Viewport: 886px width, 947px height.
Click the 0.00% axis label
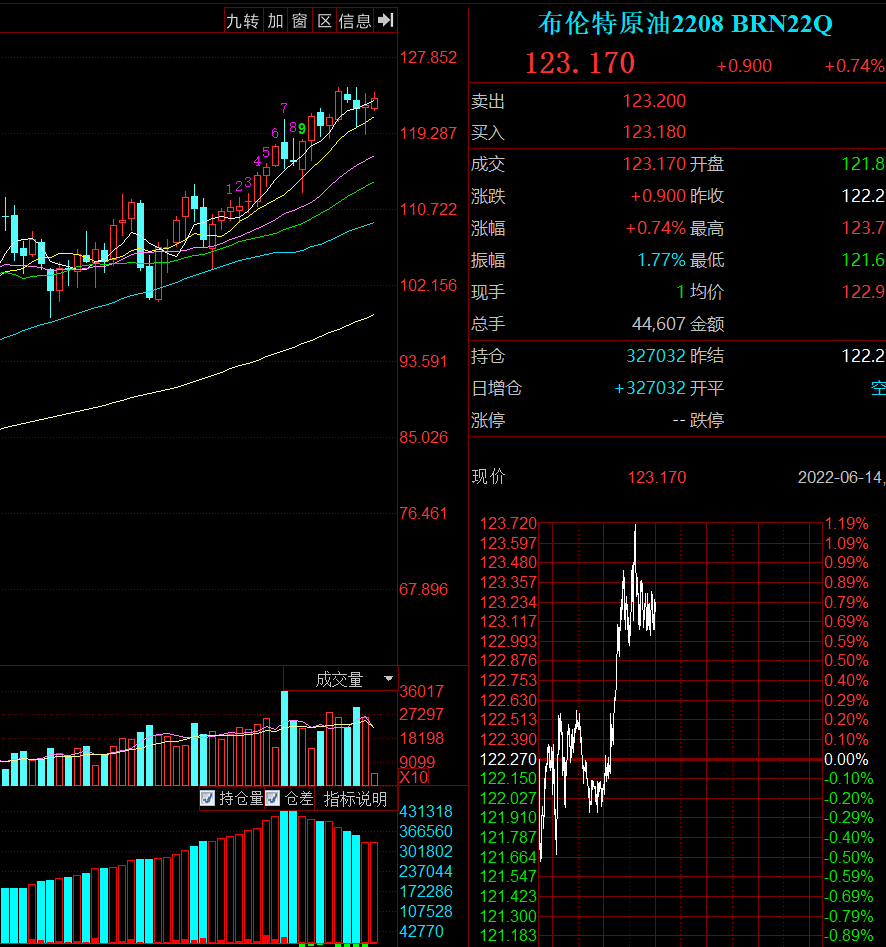tap(846, 759)
